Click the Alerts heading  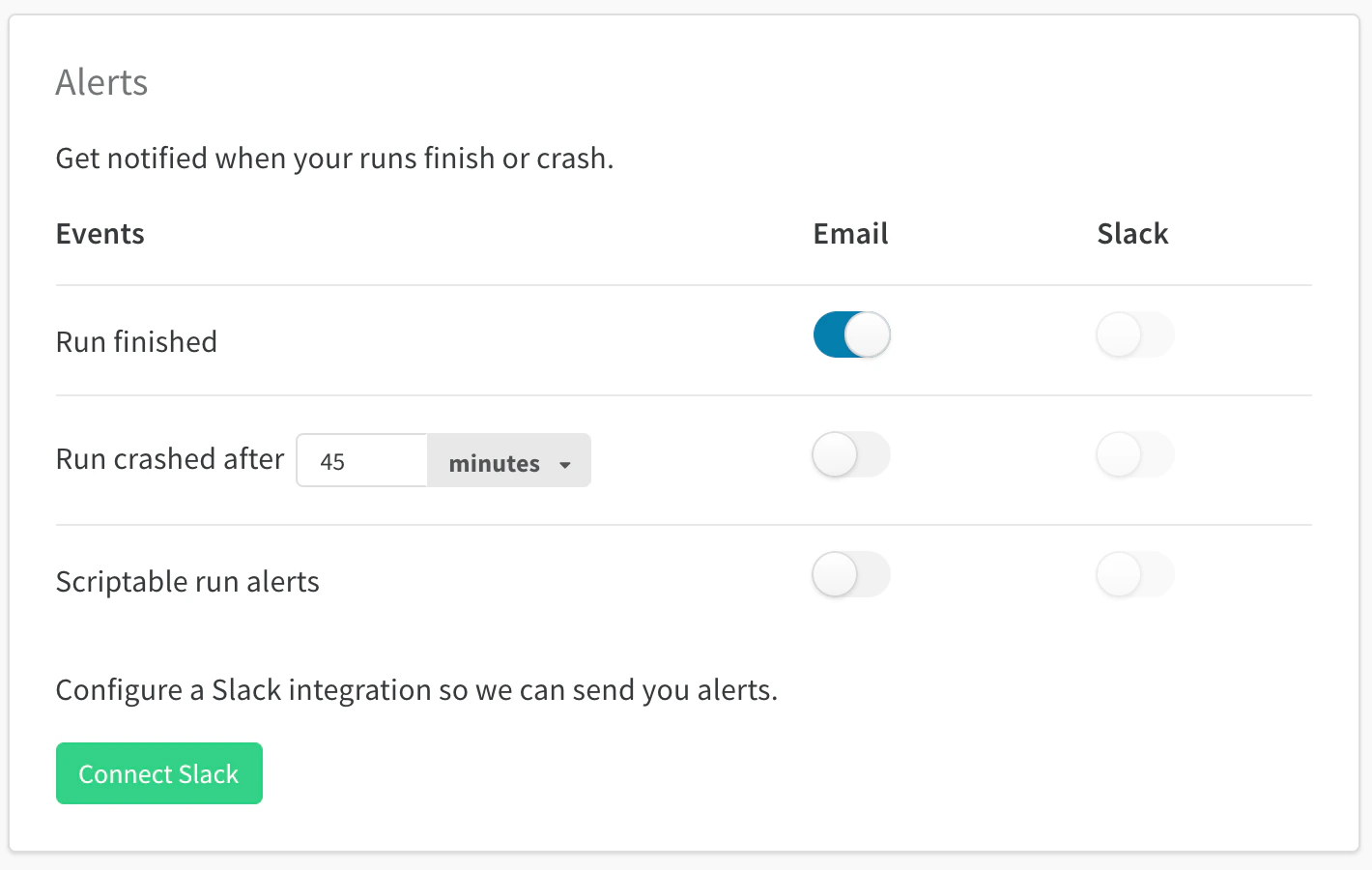101,82
